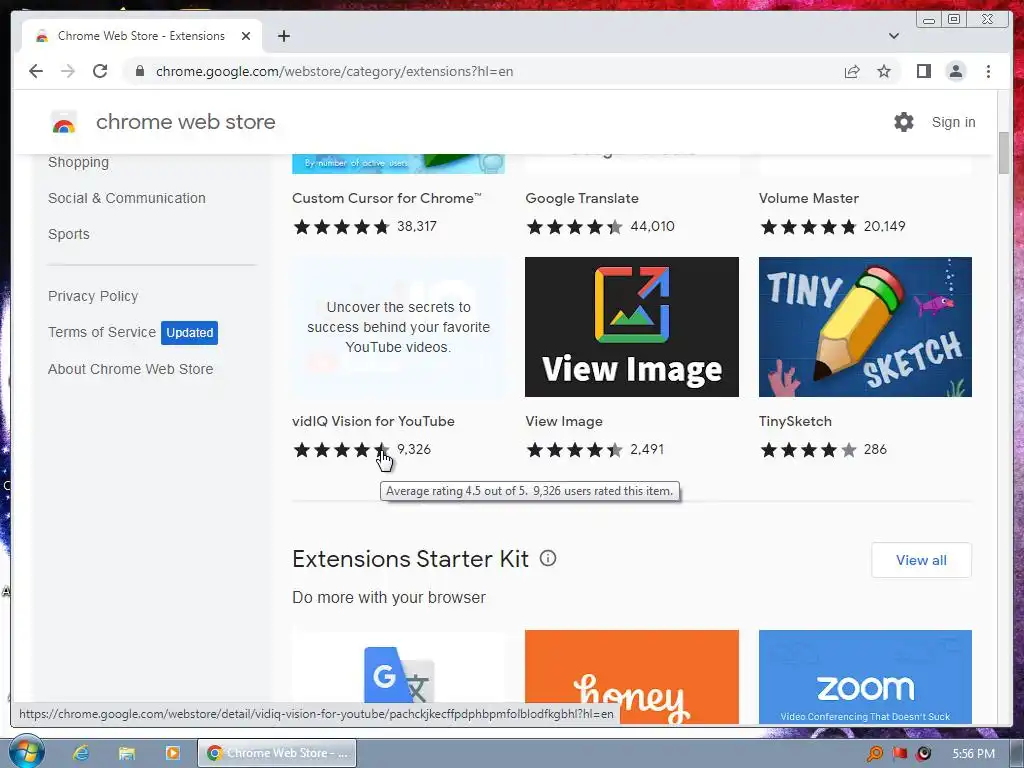Open the Sports category
This screenshot has width=1024, height=768.
tap(69, 234)
